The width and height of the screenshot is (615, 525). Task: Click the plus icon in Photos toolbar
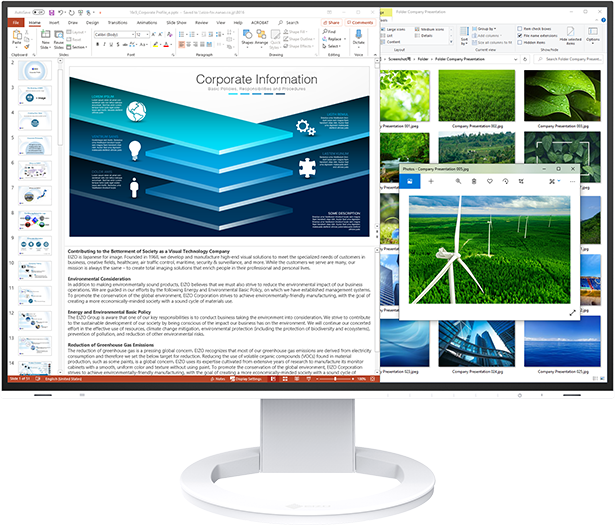point(431,181)
